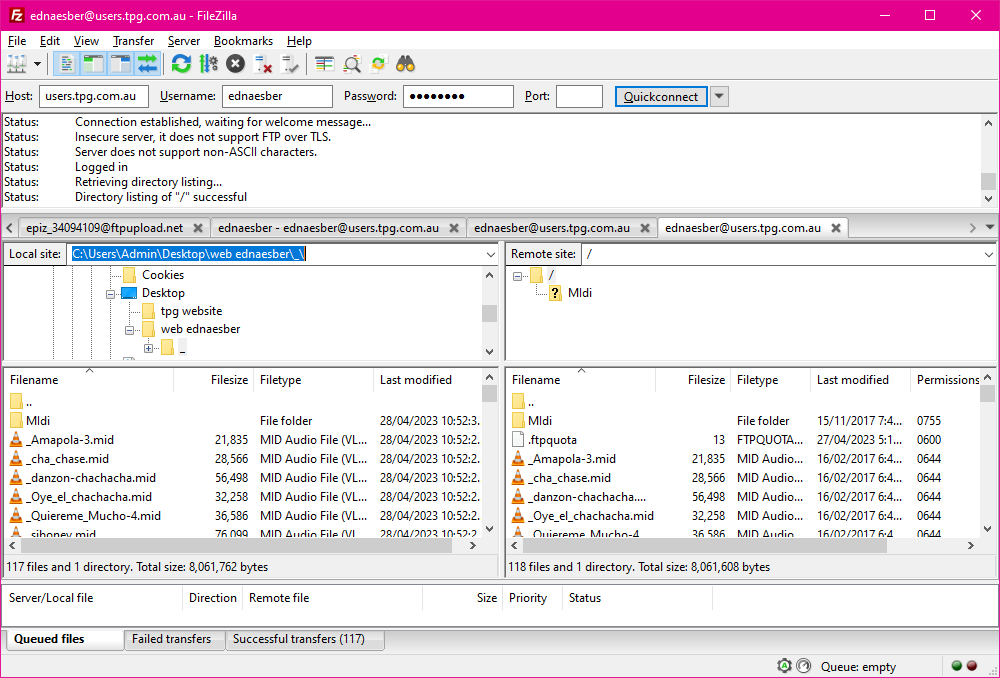Collapse the Desktop node in local tree
The image size is (1000, 678).
(110, 293)
